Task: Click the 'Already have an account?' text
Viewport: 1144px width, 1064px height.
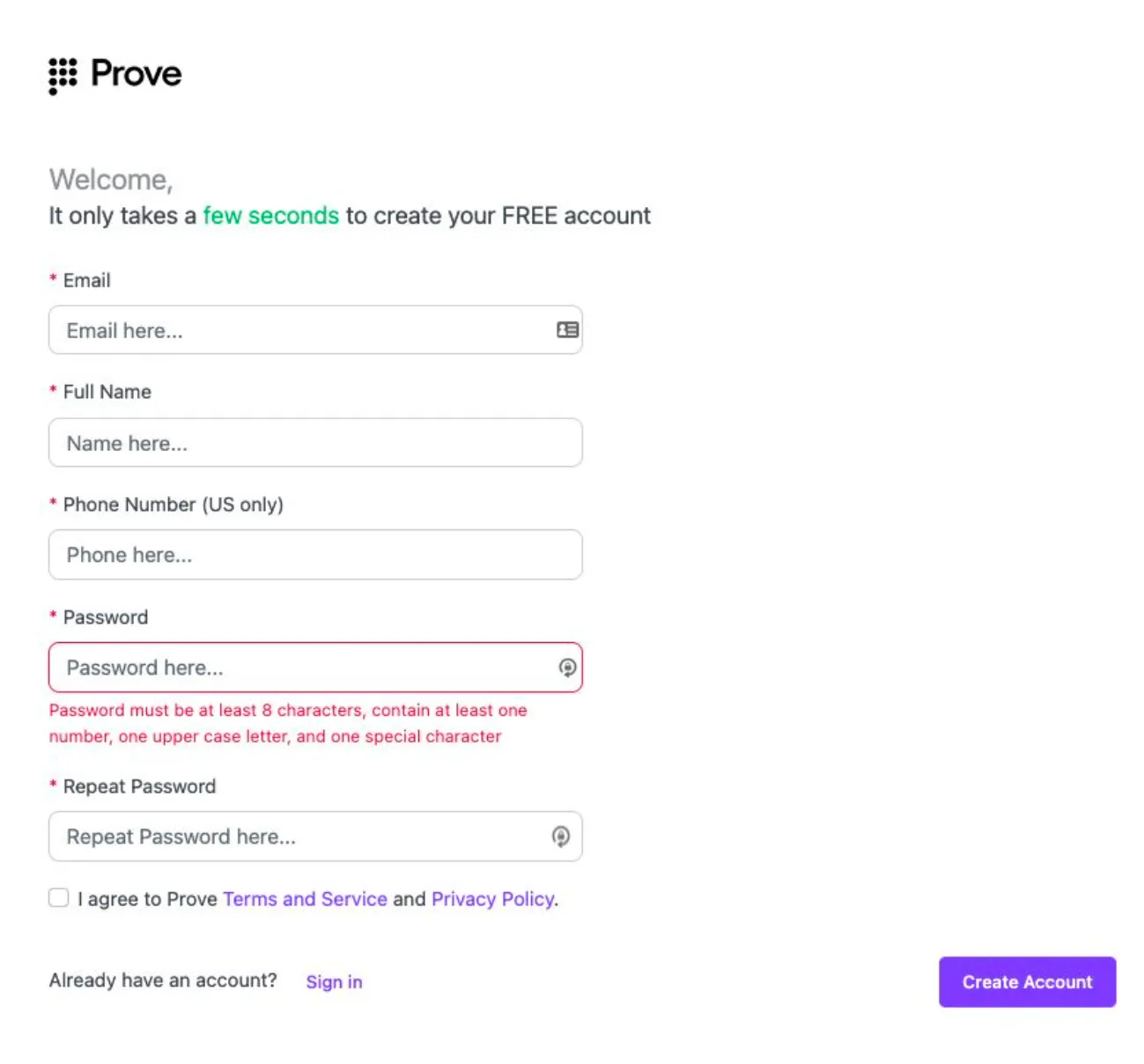Action: click(162, 979)
